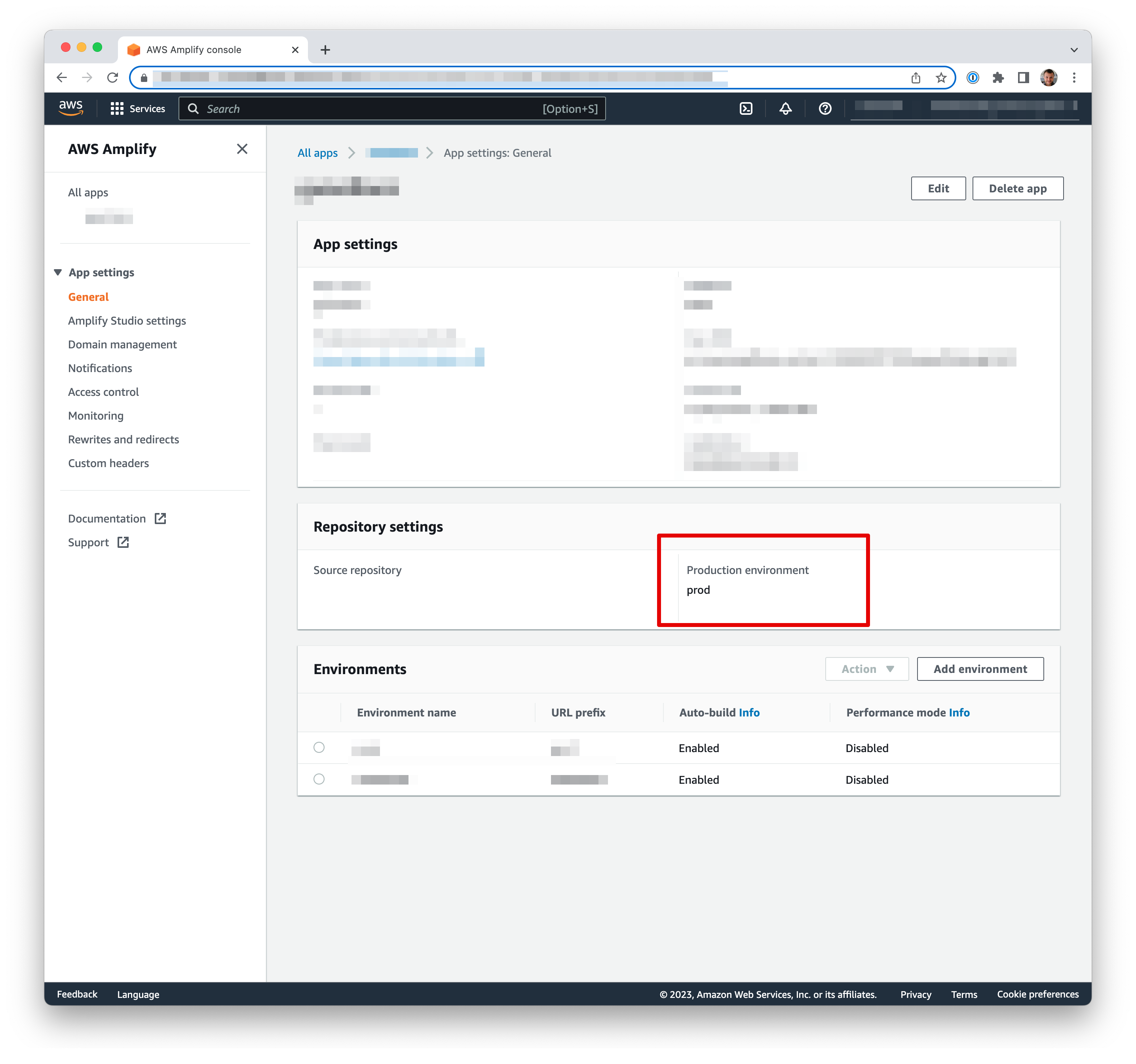Click the Add environment button
The width and height of the screenshot is (1136, 1064).
coord(979,669)
